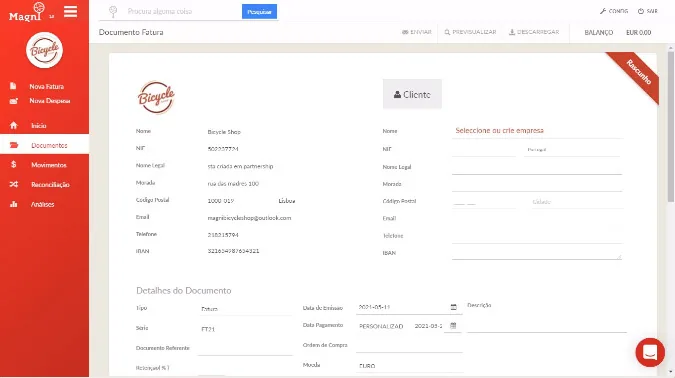Click email magnibicycleshop@outlook.com

coord(249,218)
